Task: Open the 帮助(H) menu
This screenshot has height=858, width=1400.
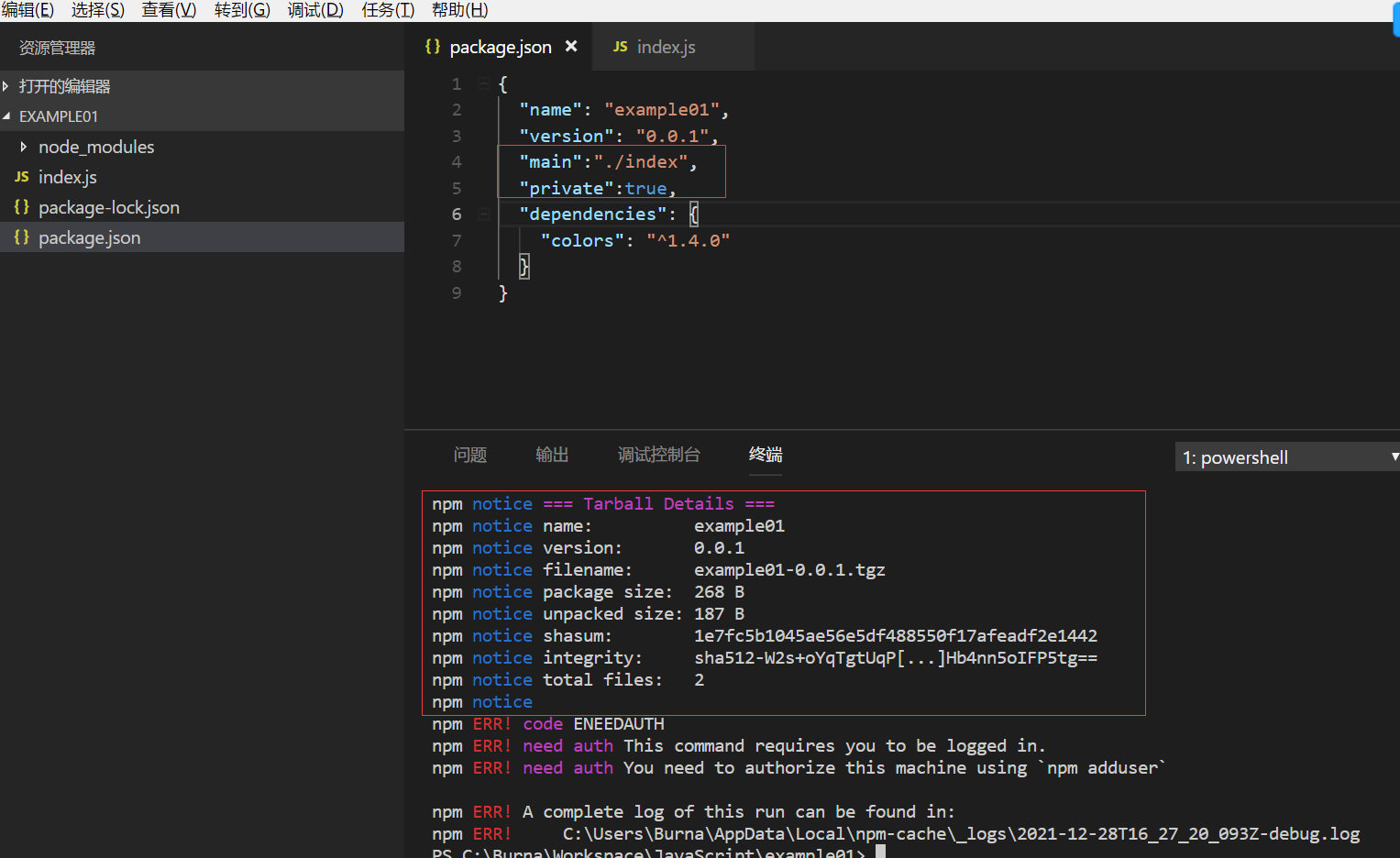Action: 460,10
